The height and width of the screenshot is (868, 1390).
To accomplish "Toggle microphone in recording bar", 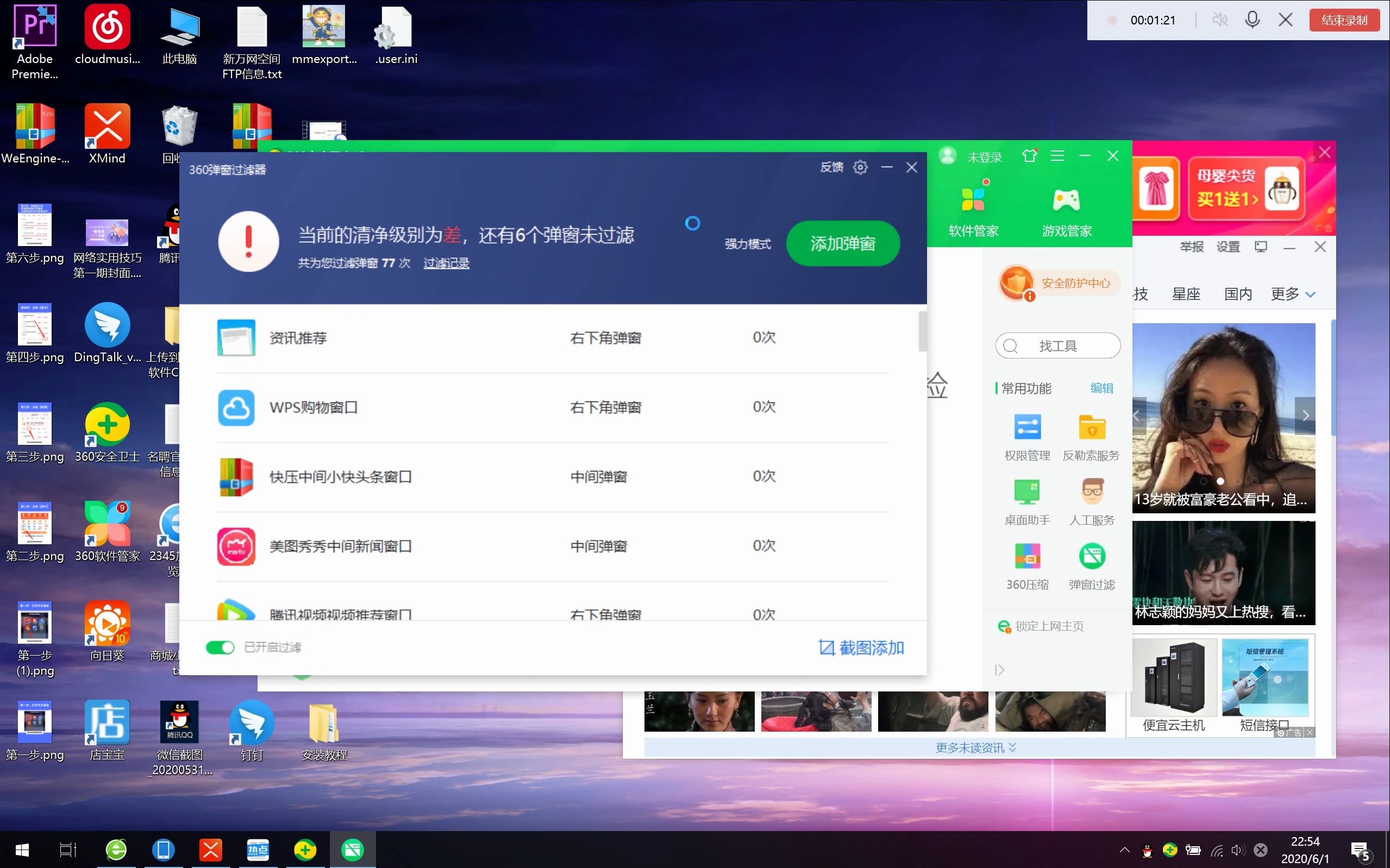I will [x=1252, y=20].
